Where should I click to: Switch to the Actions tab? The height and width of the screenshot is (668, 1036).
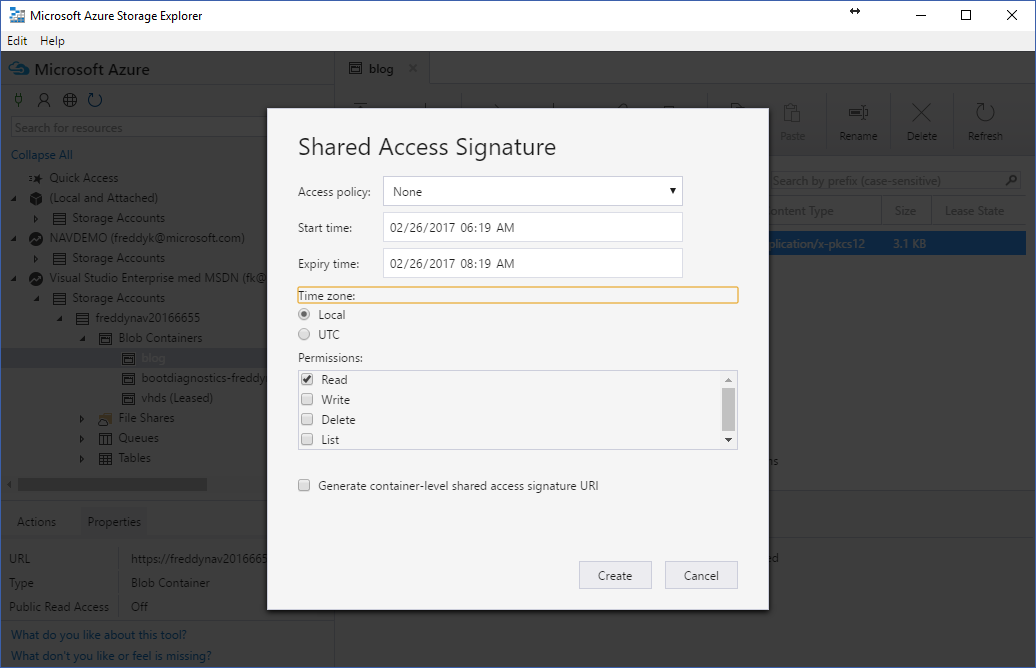(x=37, y=522)
